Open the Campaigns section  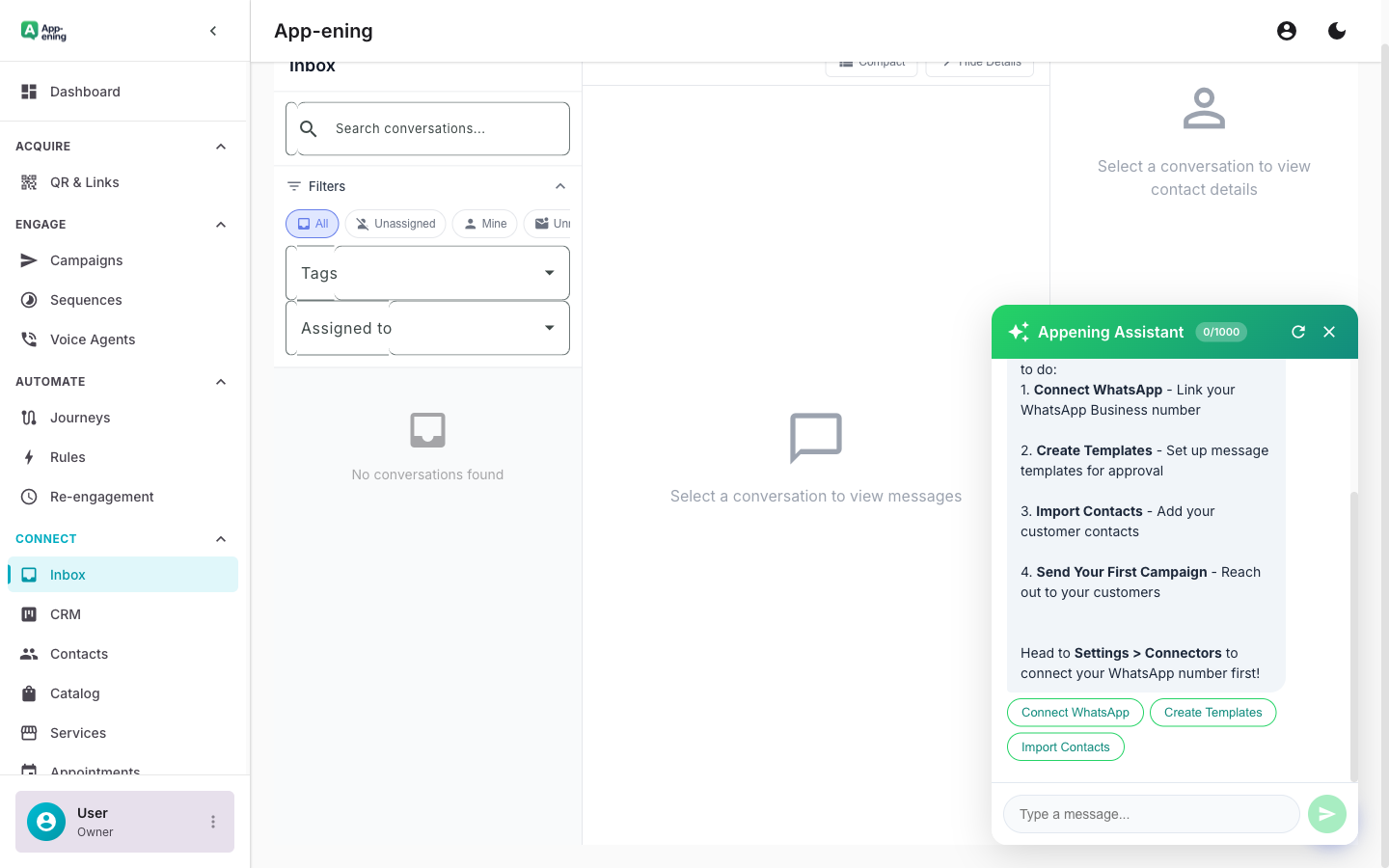(x=86, y=260)
